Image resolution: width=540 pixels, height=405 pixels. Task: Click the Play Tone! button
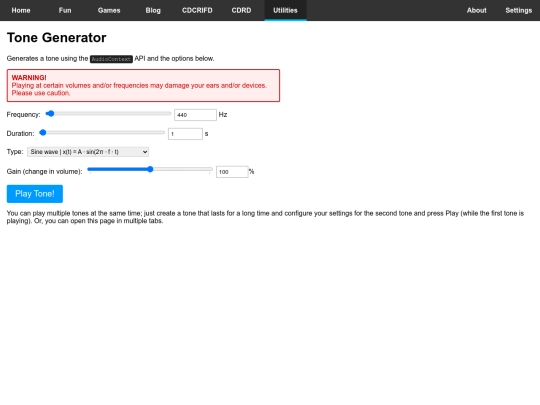(x=35, y=194)
